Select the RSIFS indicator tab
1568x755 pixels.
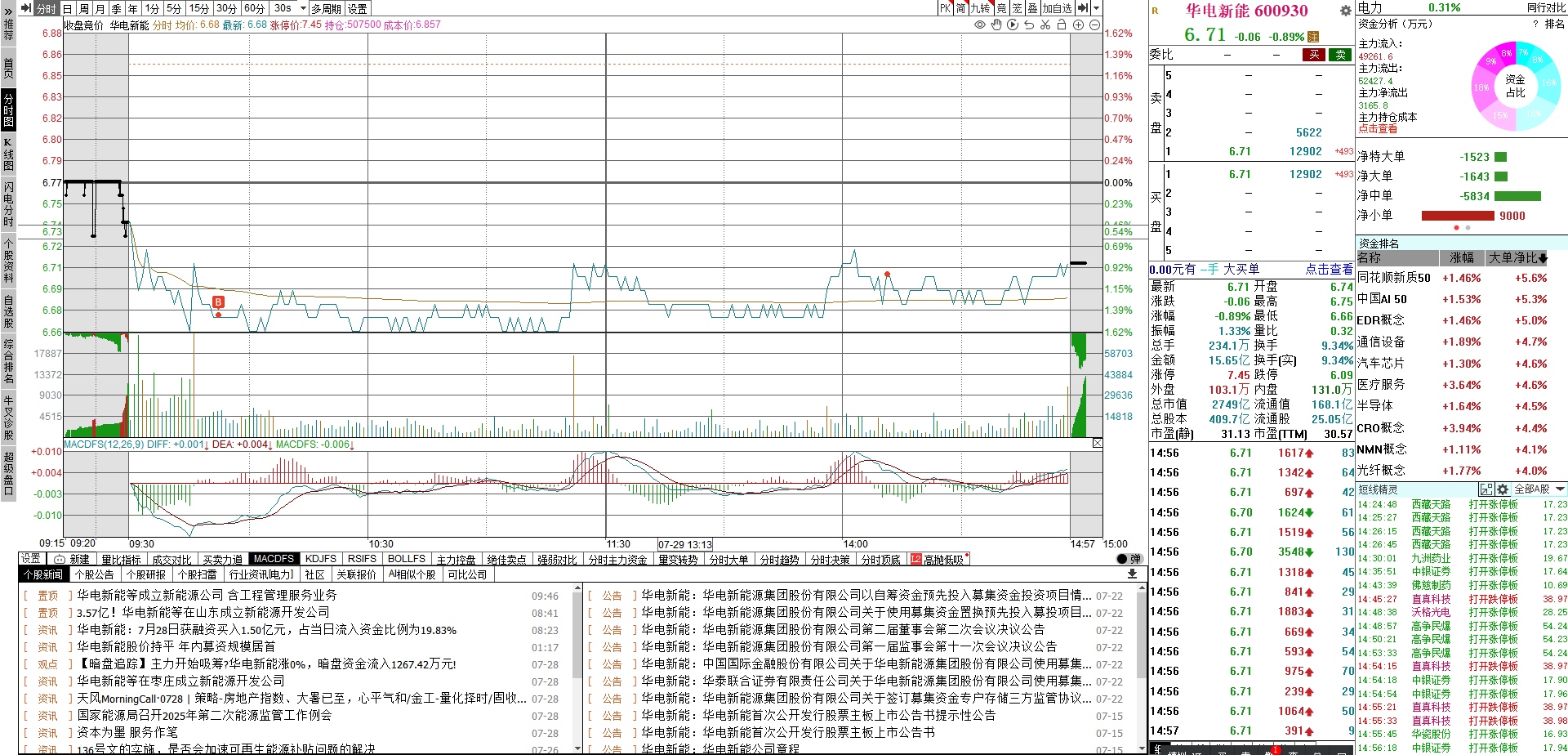coord(362,559)
